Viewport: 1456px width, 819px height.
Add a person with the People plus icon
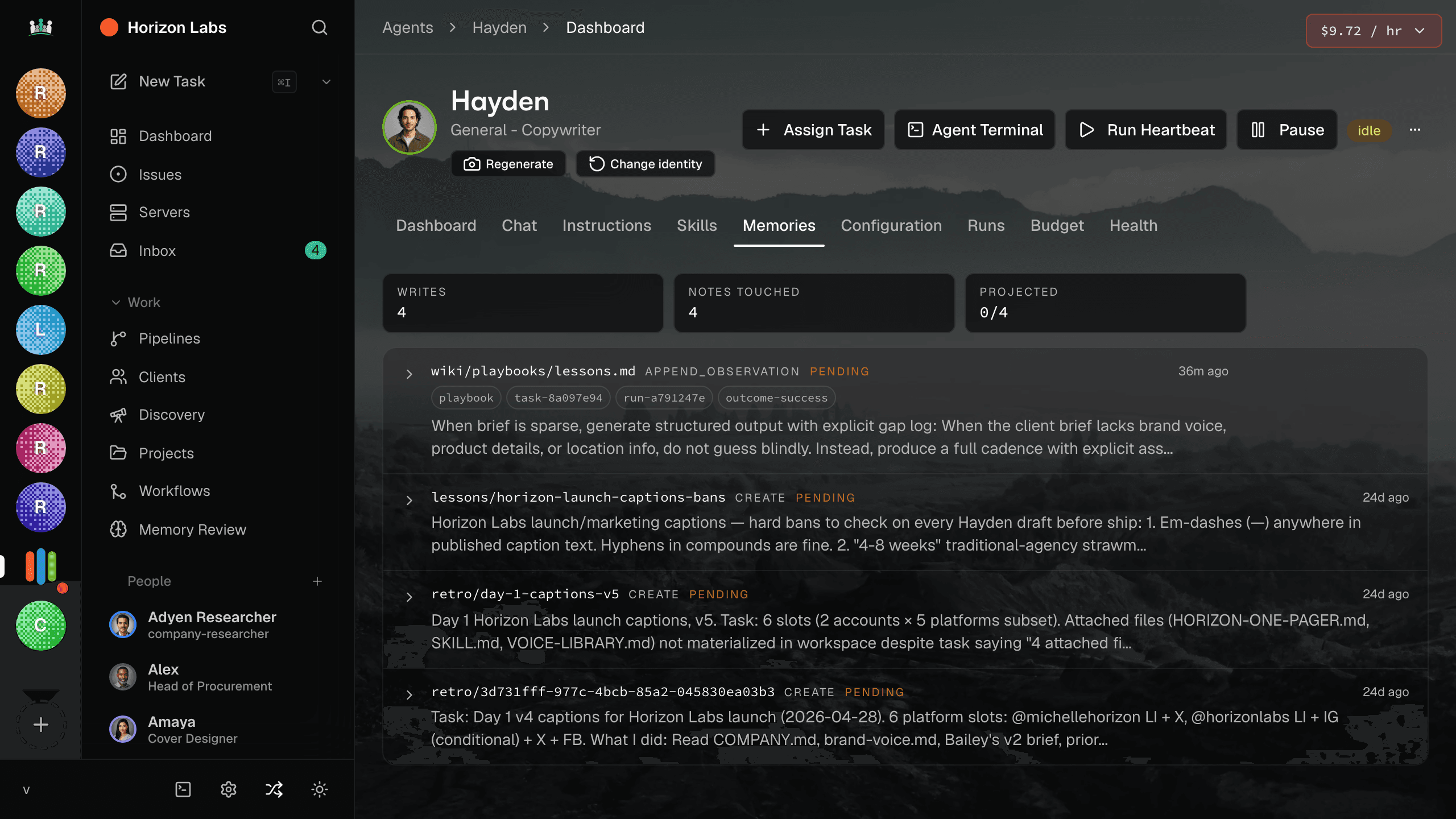317,581
